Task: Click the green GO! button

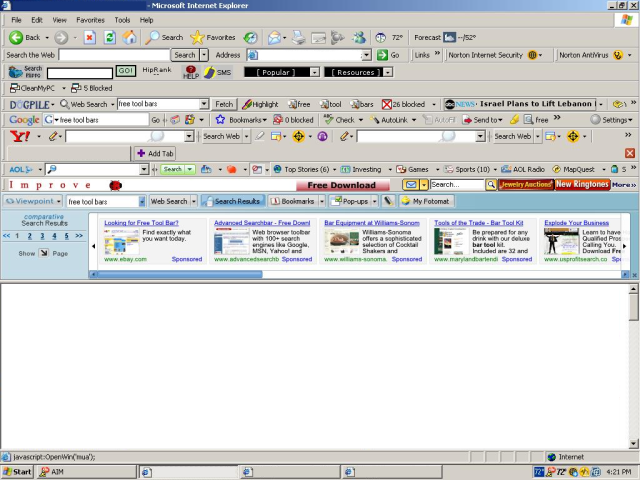Action: [125, 71]
